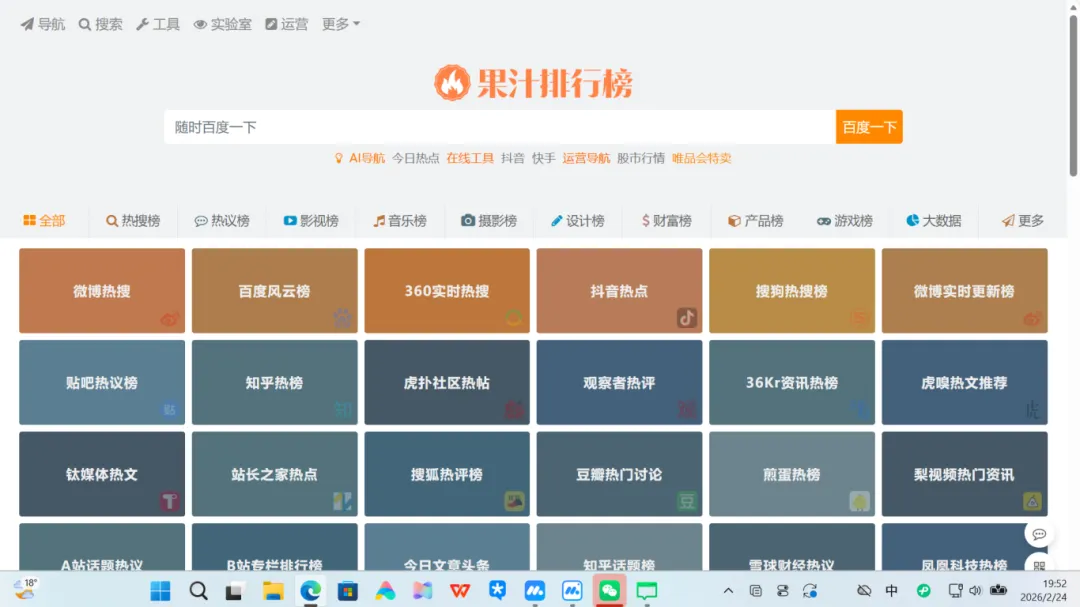Follow the 运营导航 link

tap(586, 158)
